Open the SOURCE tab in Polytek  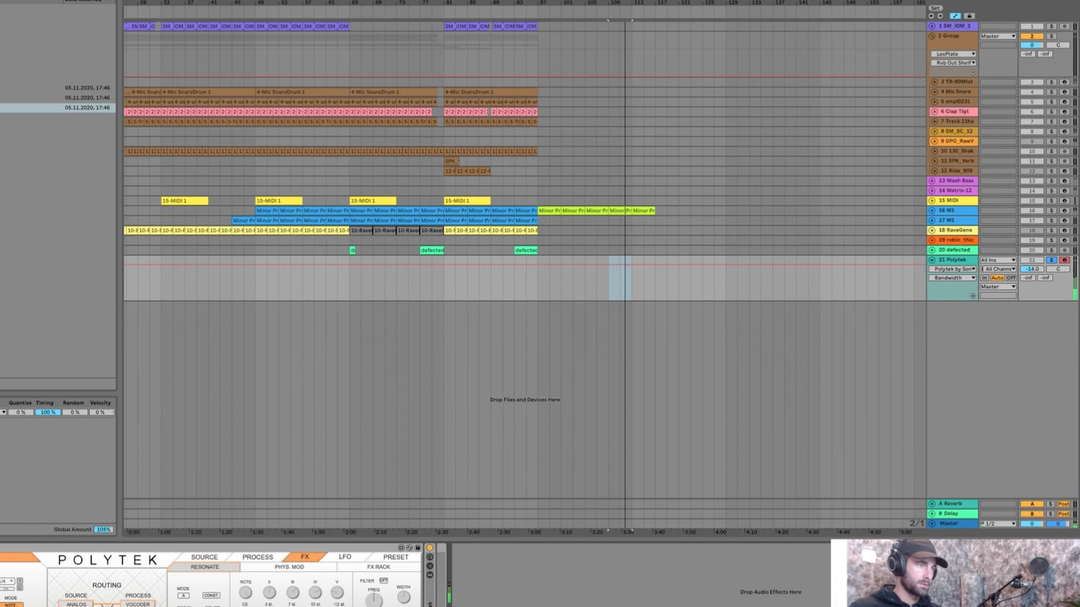[204, 557]
